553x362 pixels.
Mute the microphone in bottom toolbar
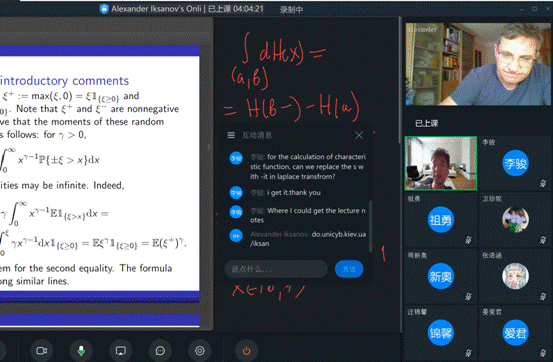81,351
